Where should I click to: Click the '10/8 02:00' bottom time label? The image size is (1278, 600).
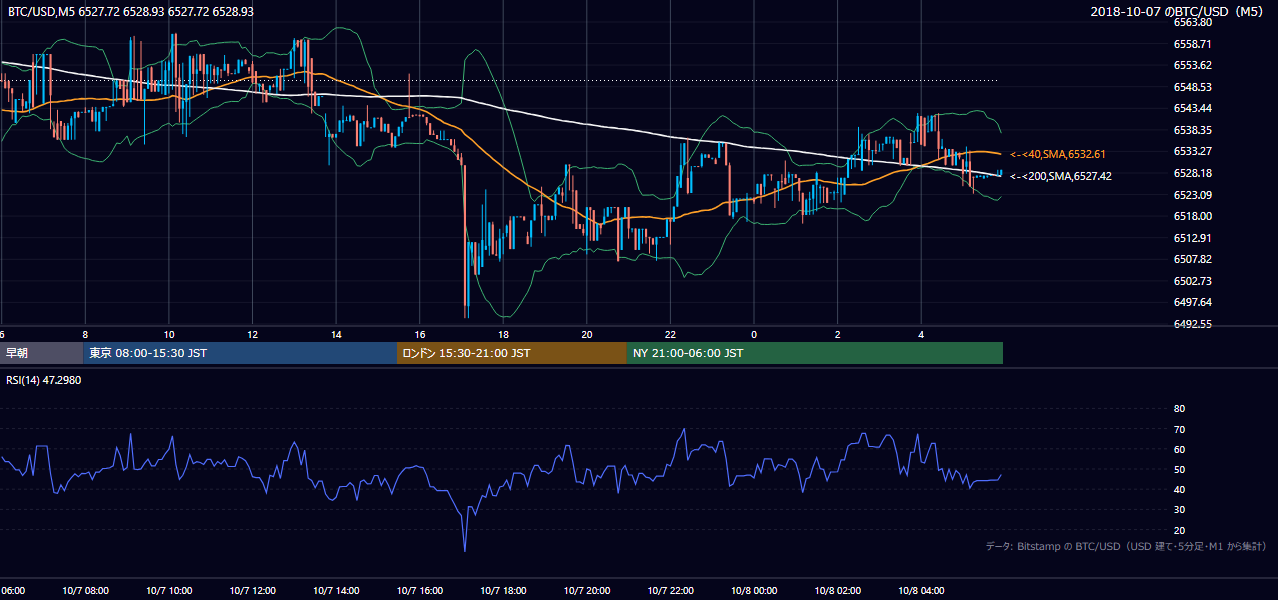click(x=837, y=591)
